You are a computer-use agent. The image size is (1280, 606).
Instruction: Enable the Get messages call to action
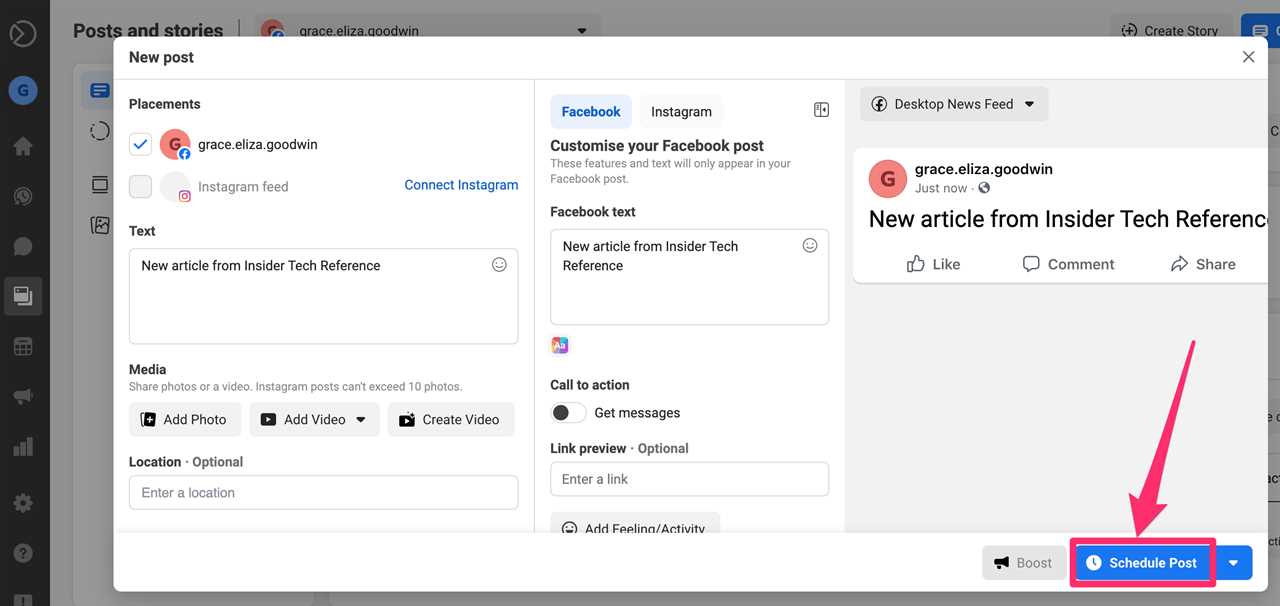(x=567, y=412)
